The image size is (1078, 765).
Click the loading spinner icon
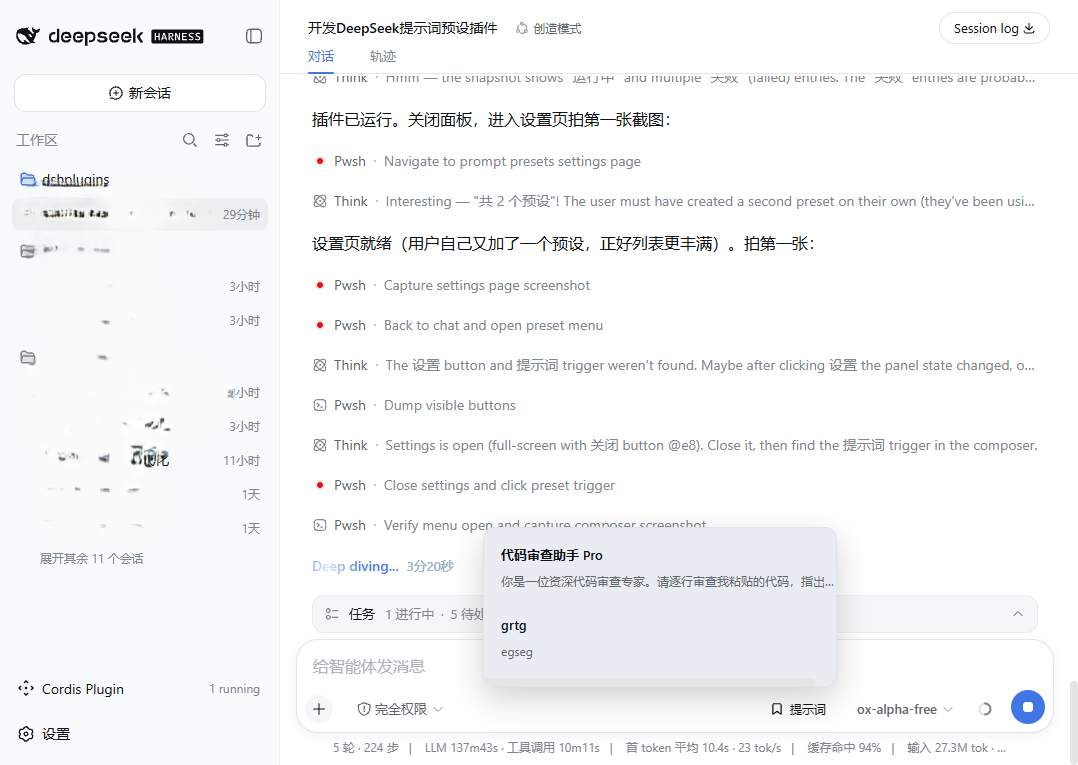coord(984,709)
